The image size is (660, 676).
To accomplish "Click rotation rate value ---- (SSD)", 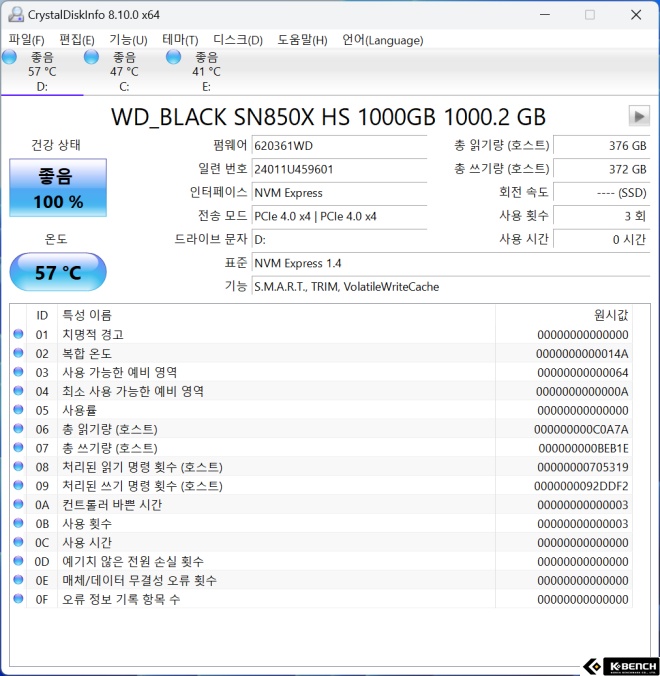I will [601, 193].
